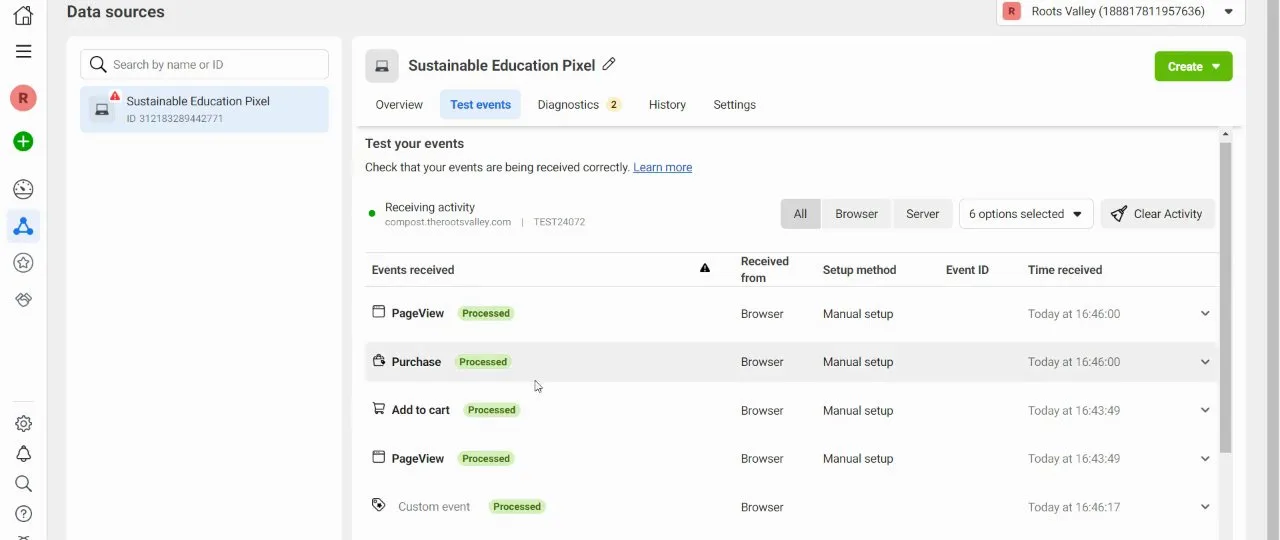The image size is (1280, 540).
Task: Open the Home icon in left sidebar
Action: tap(23, 15)
